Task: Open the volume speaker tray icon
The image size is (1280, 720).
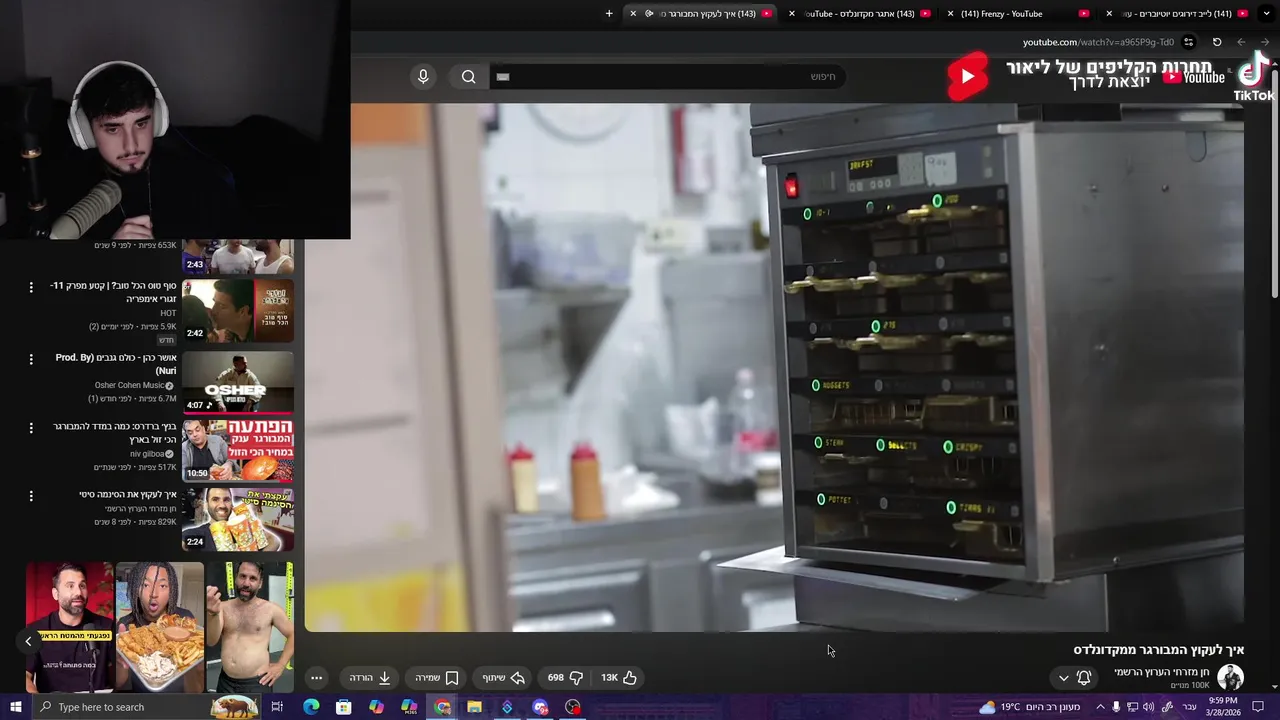Action: point(1148,707)
